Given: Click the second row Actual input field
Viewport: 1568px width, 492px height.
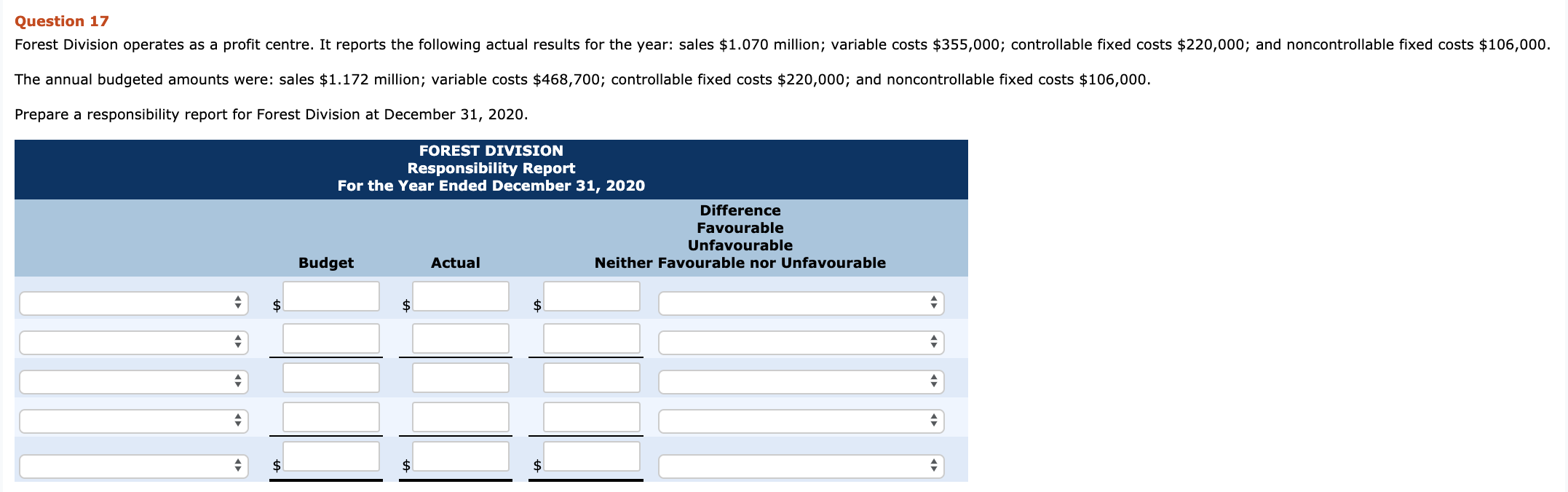Looking at the screenshot, I should tap(459, 338).
